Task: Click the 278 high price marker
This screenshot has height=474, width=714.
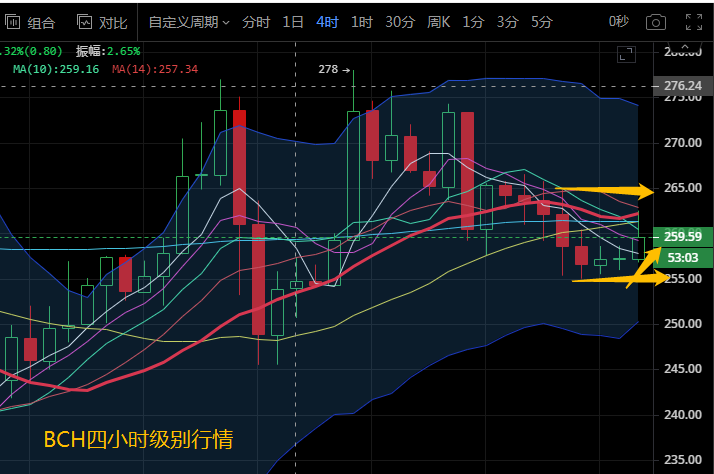Action: pos(334,69)
